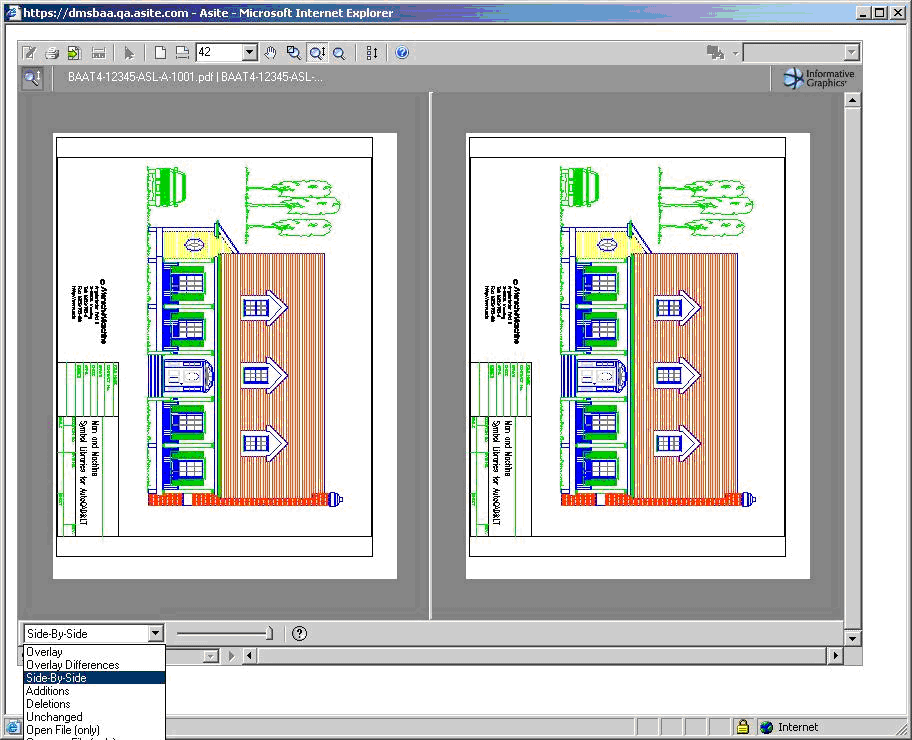Click the right drawing page thumbnail
Viewport: 912px width, 740px height.
coord(637,355)
